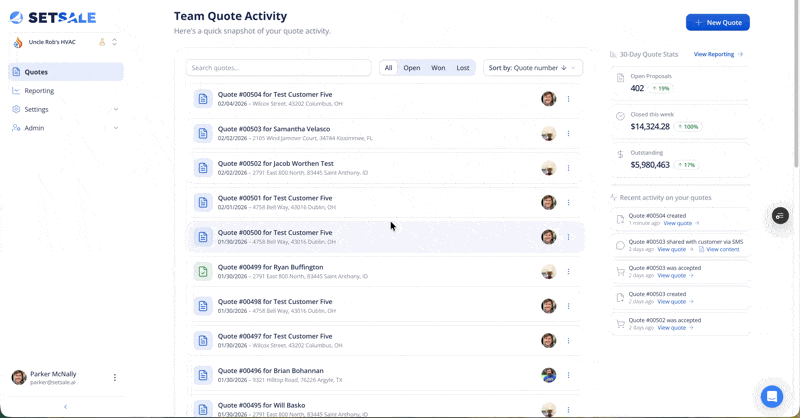Click the document icon for Quote #00500
This screenshot has width=800, height=418.
[203, 237]
